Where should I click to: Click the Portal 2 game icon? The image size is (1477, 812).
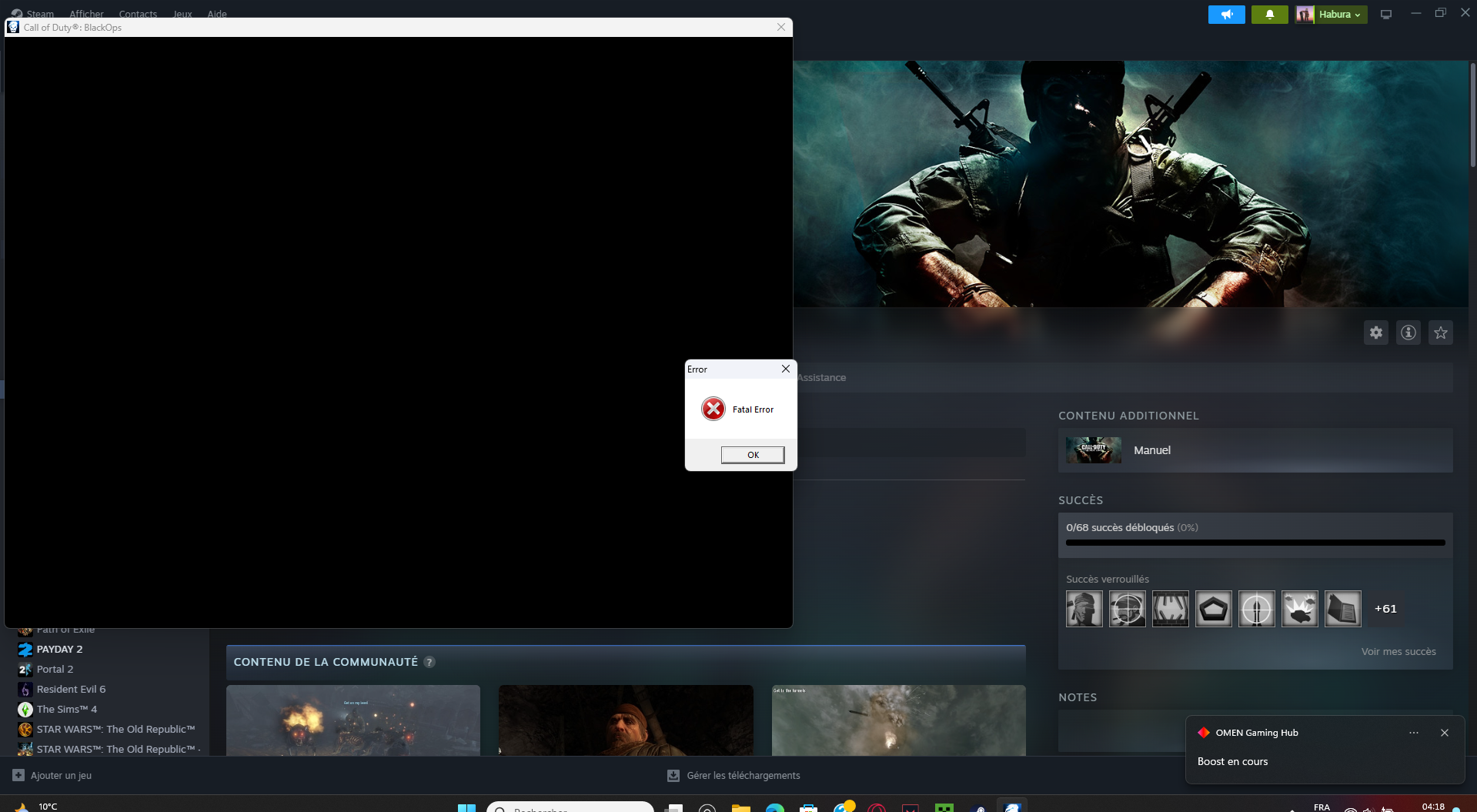(25, 670)
